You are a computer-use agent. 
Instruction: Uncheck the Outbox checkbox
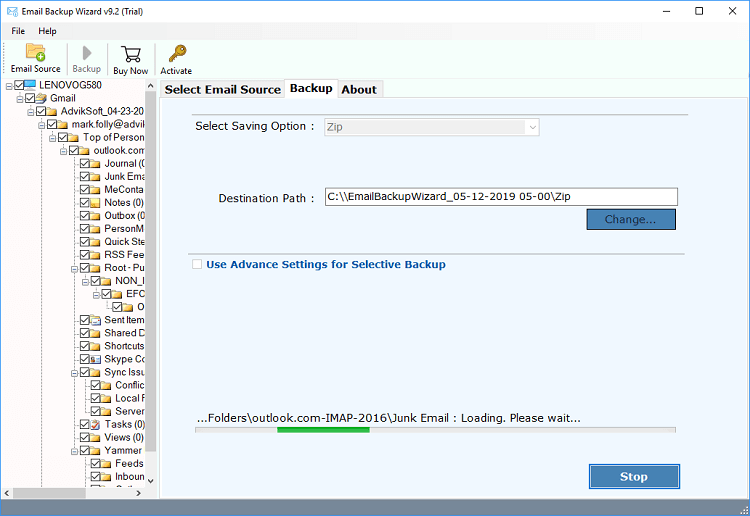[85, 216]
